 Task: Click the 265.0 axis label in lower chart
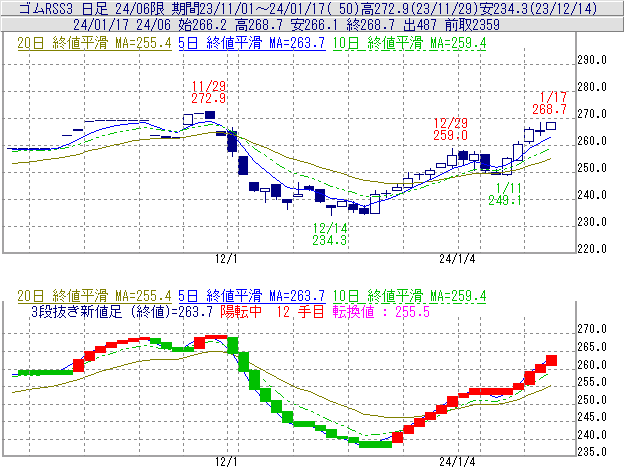[592, 347]
